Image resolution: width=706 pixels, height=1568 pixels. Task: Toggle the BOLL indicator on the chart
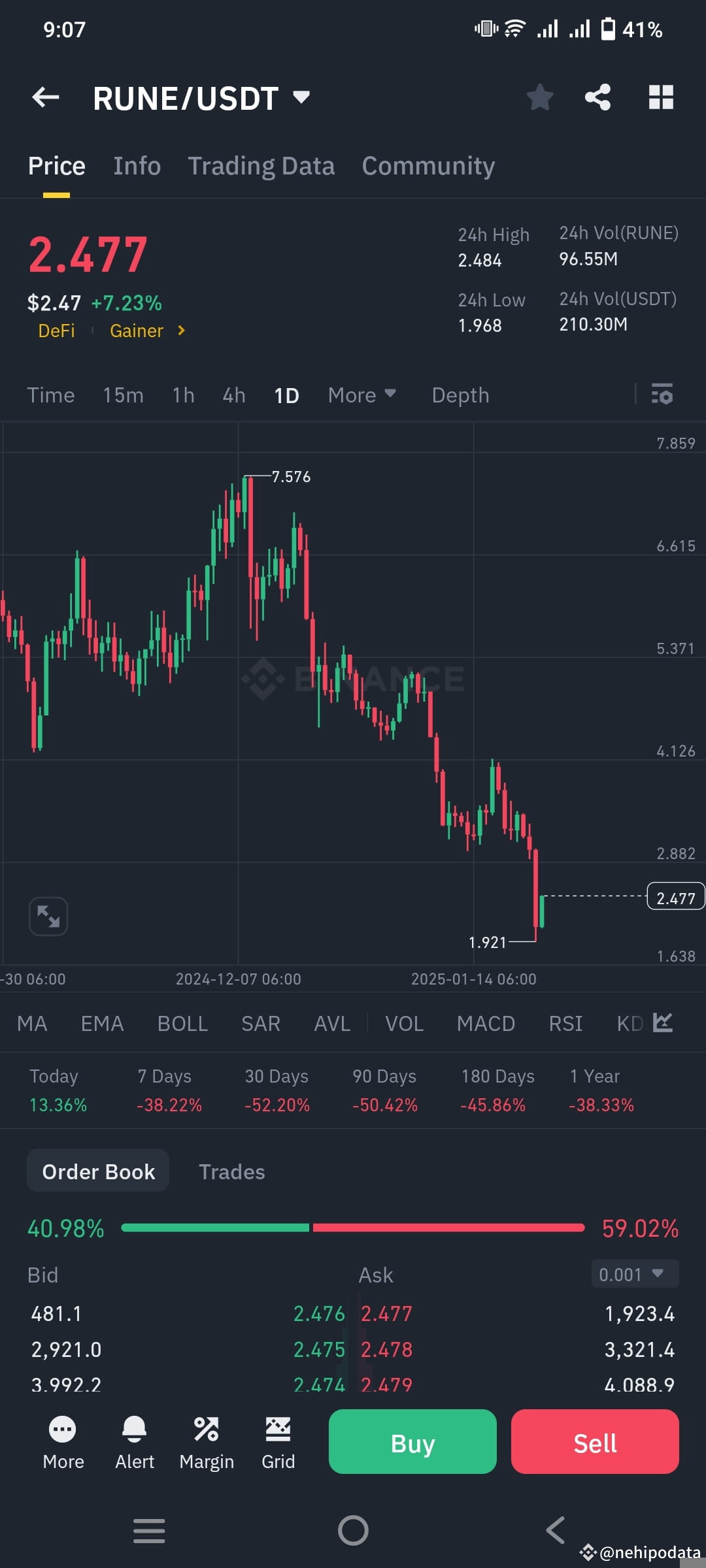click(x=182, y=1024)
